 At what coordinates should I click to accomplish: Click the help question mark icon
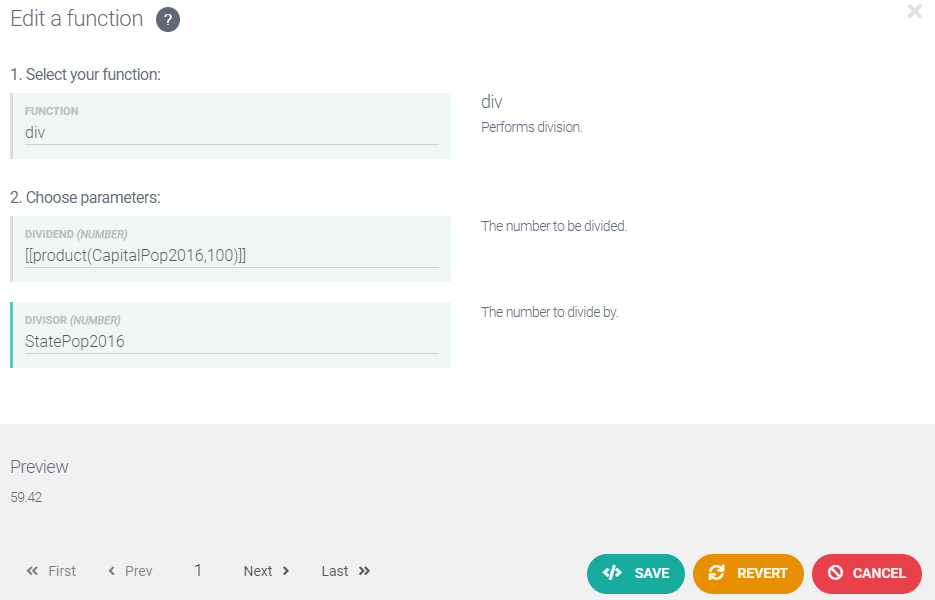click(168, 20)
